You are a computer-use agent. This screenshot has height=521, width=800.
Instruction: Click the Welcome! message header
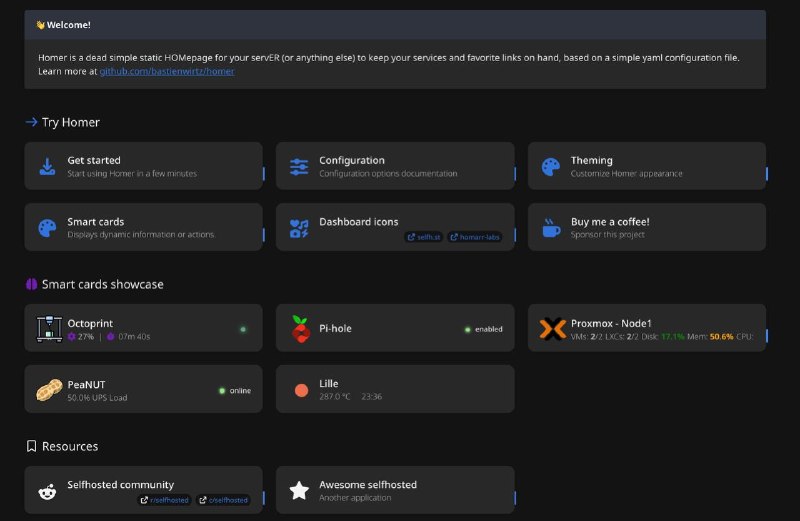(x=395, y=24)
